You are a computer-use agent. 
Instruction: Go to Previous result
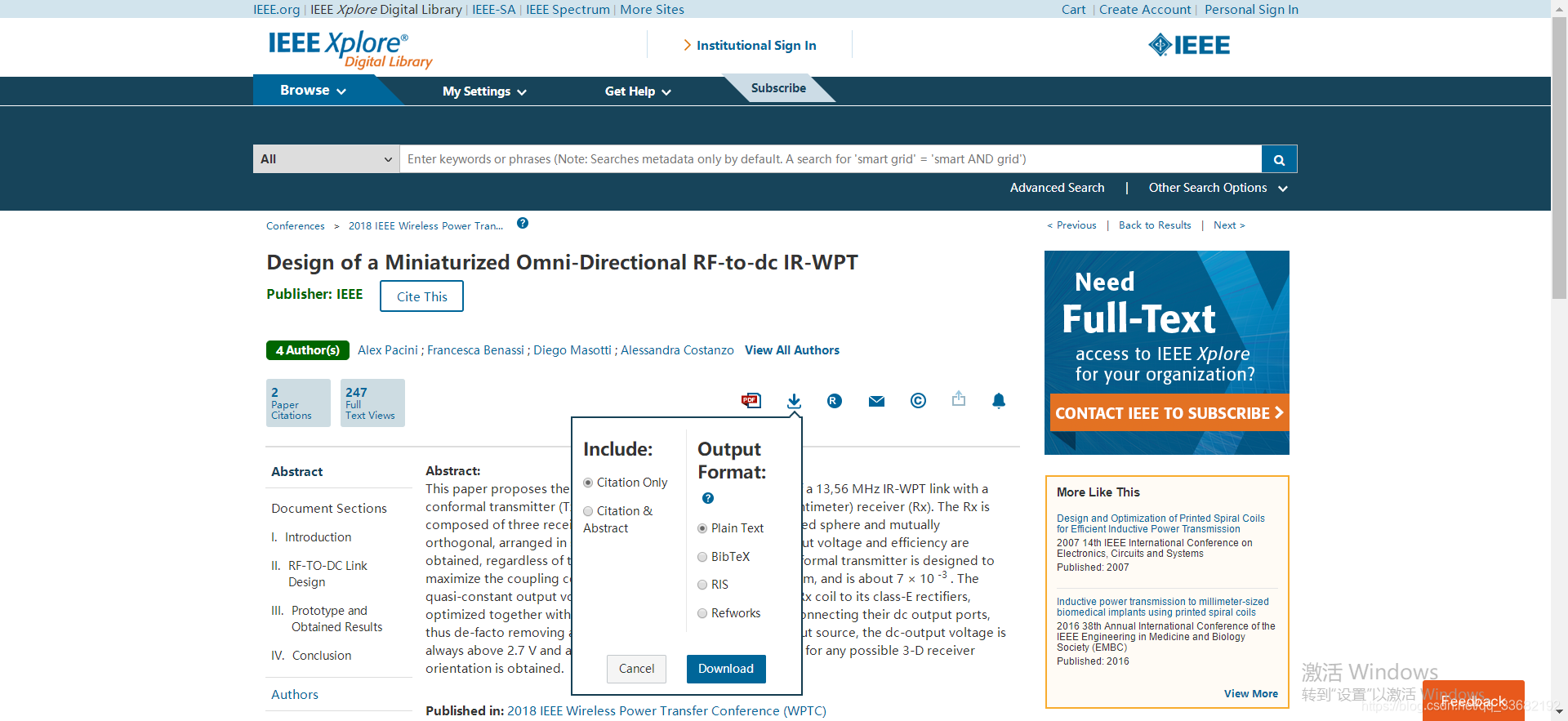point(1071,225)
